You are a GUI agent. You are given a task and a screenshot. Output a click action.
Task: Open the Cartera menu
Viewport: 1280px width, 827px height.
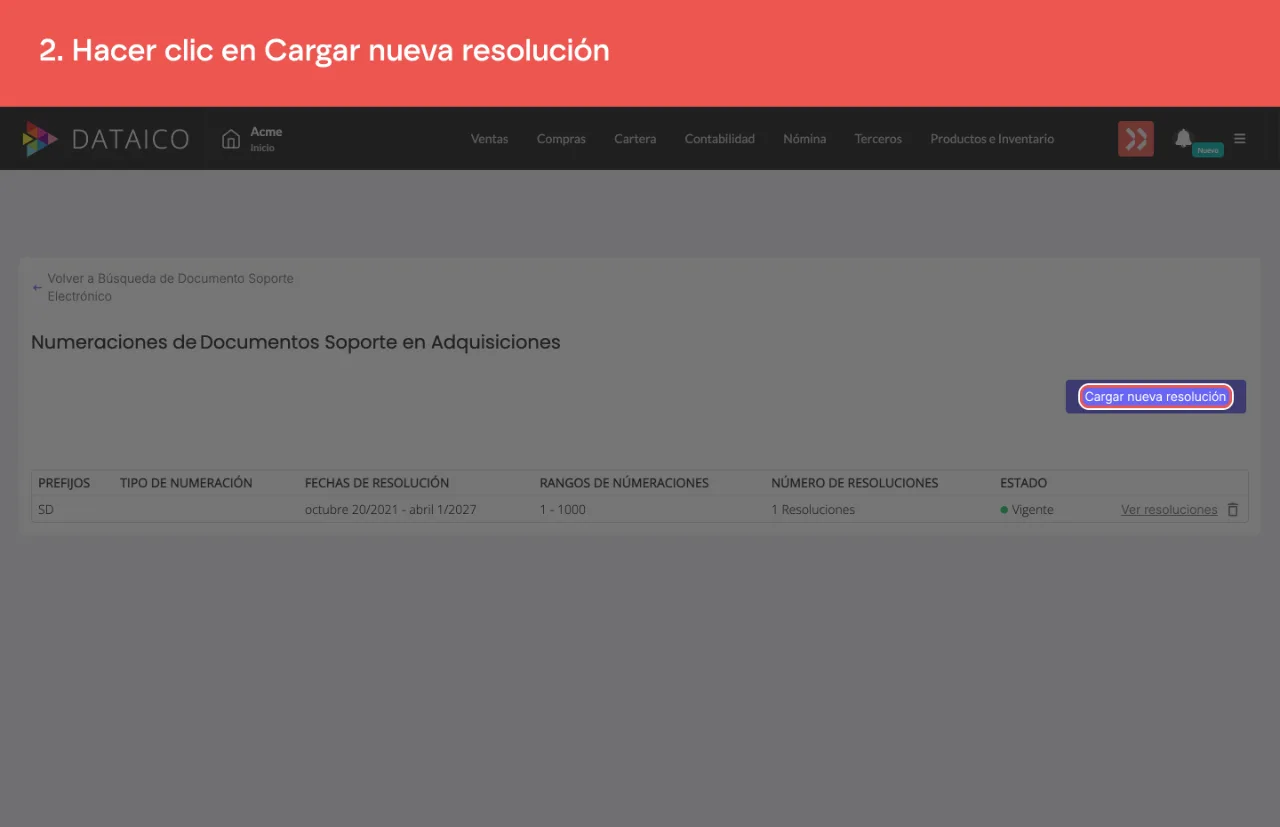point(635,139)
